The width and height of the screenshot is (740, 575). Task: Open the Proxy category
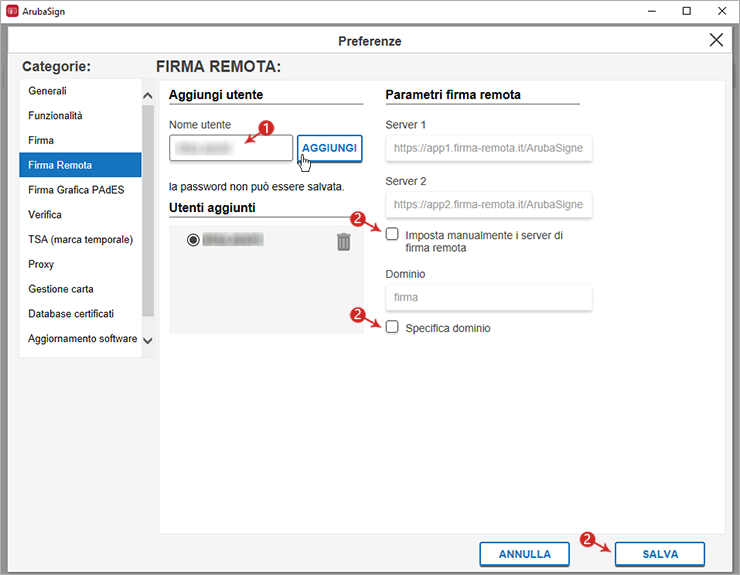point(80,264)
